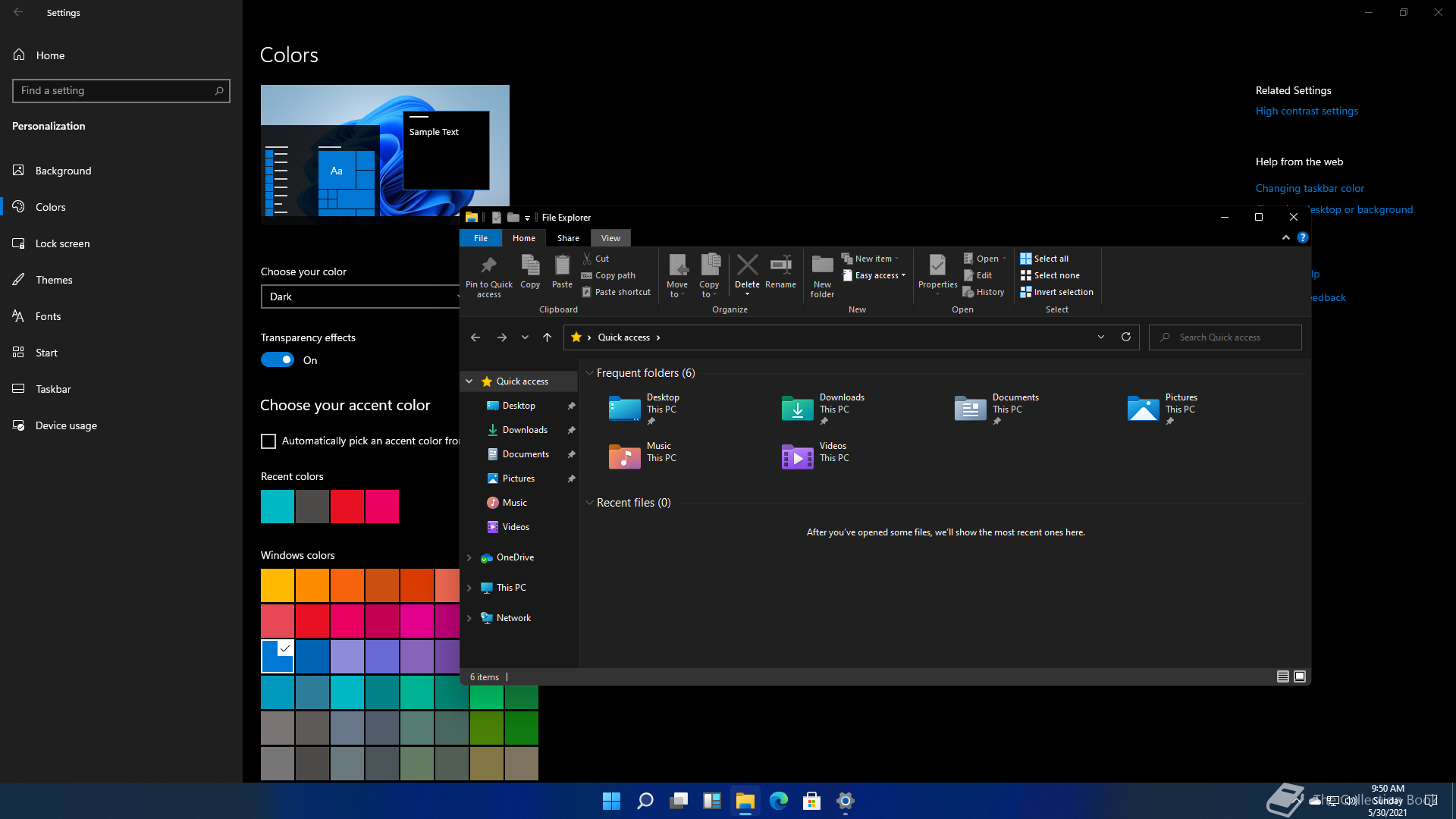This screenshot has width=1456, height=819.
Task: Click Paste shortcut in ribbon
Action: (616, 292)
